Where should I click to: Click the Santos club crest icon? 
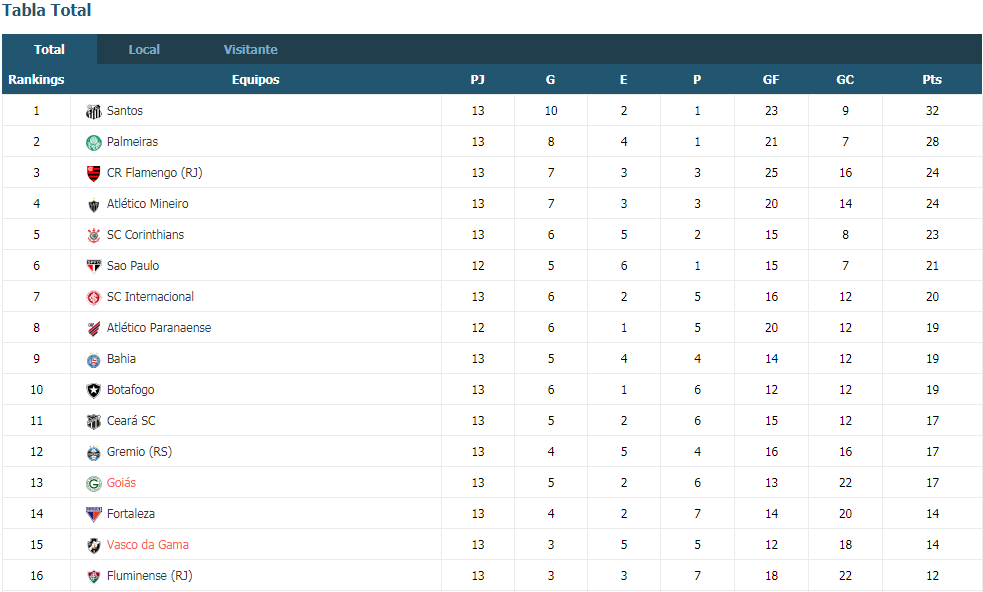point(93,112)
